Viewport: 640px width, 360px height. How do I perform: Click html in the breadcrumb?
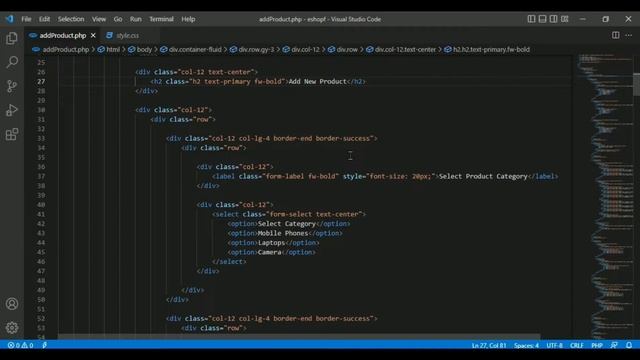click(x=113, y=49)
